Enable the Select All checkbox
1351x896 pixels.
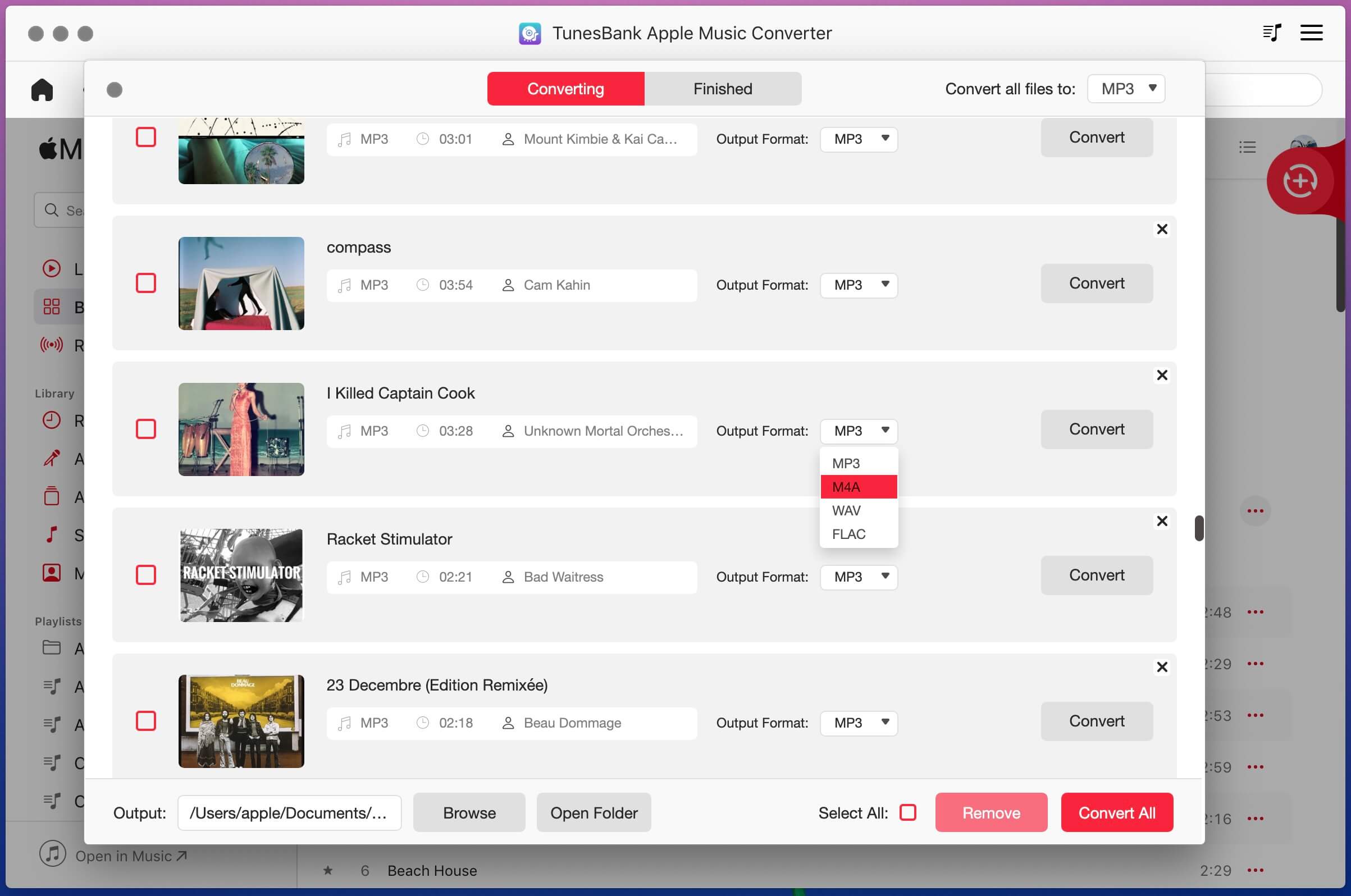coord(907,812)
